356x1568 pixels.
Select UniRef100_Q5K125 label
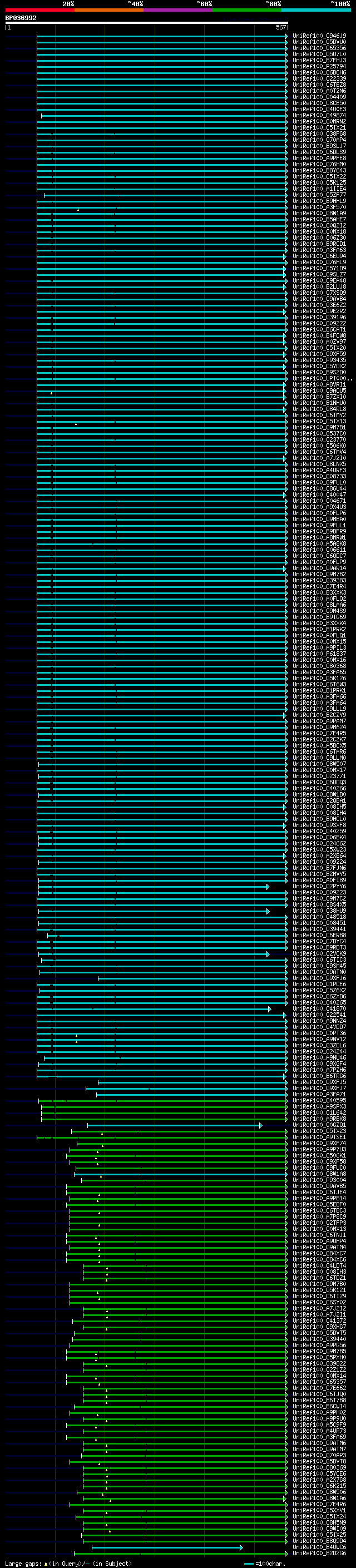tap(319, 182)
